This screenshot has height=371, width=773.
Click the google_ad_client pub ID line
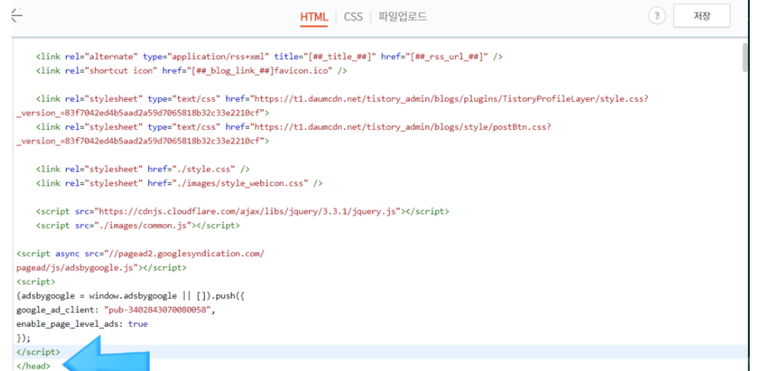[116, 310]
